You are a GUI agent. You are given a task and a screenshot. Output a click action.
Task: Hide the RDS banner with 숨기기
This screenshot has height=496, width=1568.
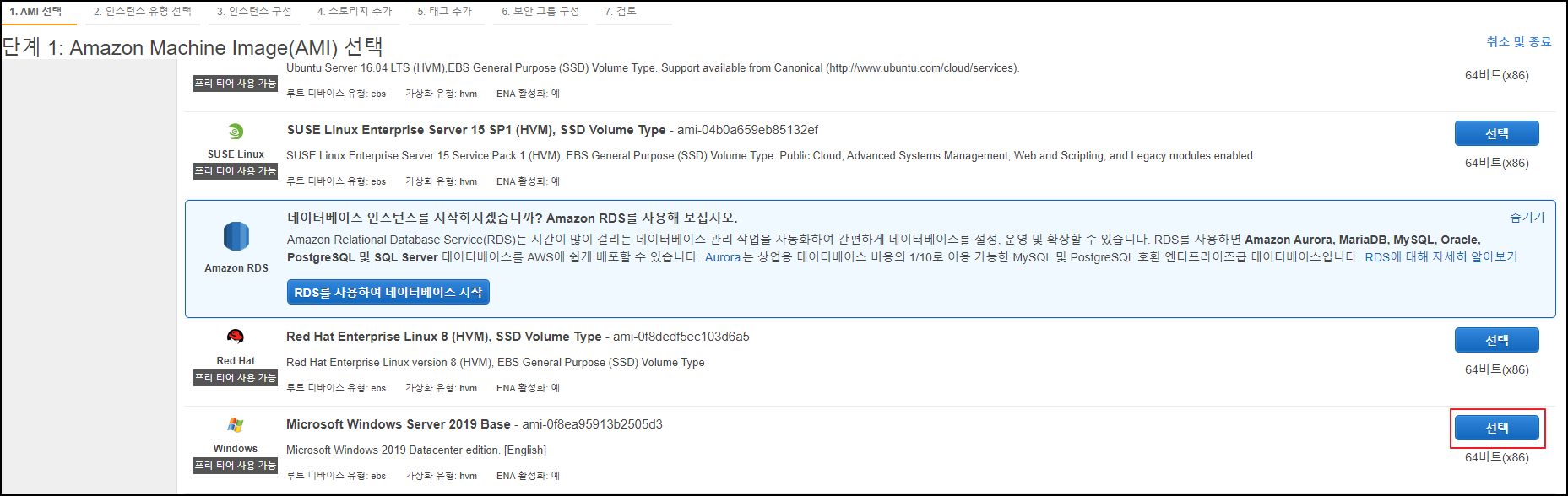pos(1527,217)
